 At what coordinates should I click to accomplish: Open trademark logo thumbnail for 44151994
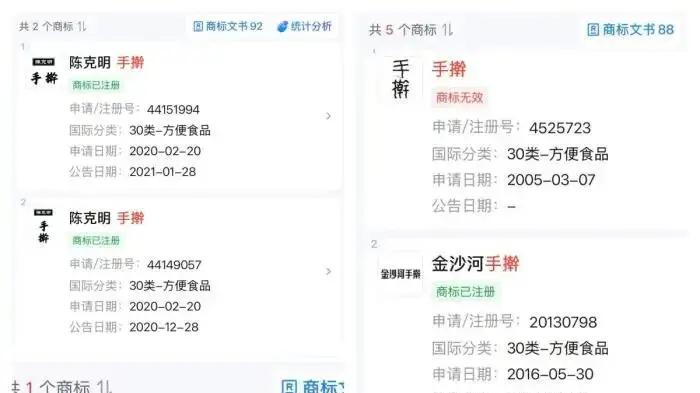tap(44, 71)
